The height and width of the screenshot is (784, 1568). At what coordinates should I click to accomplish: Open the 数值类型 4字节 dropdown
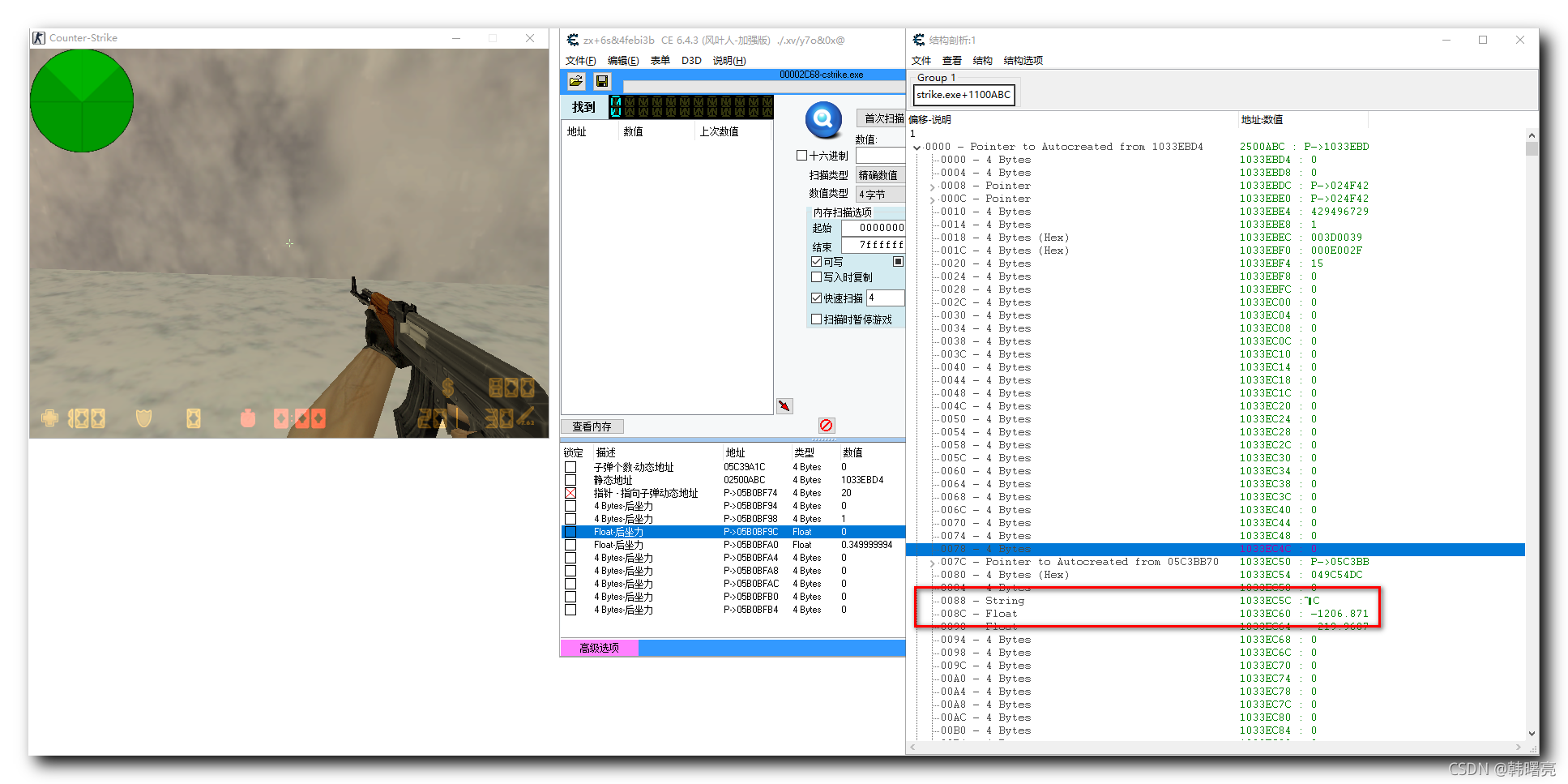click(880, 195)
